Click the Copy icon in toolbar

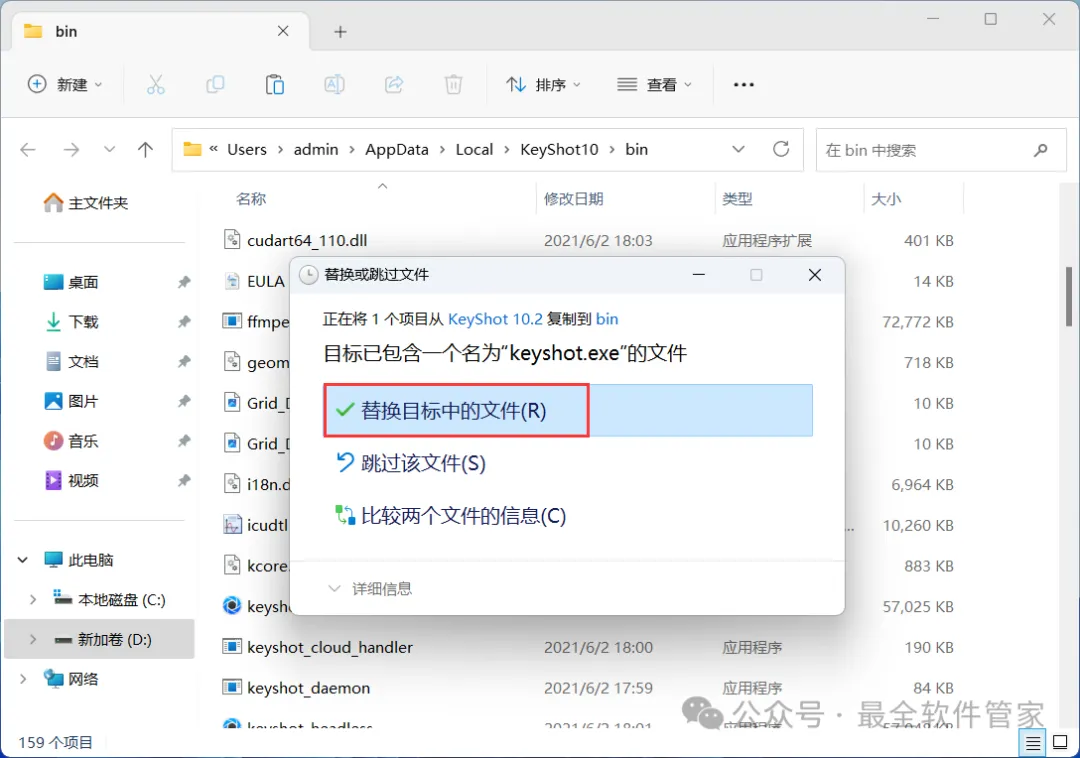[216, 85]
